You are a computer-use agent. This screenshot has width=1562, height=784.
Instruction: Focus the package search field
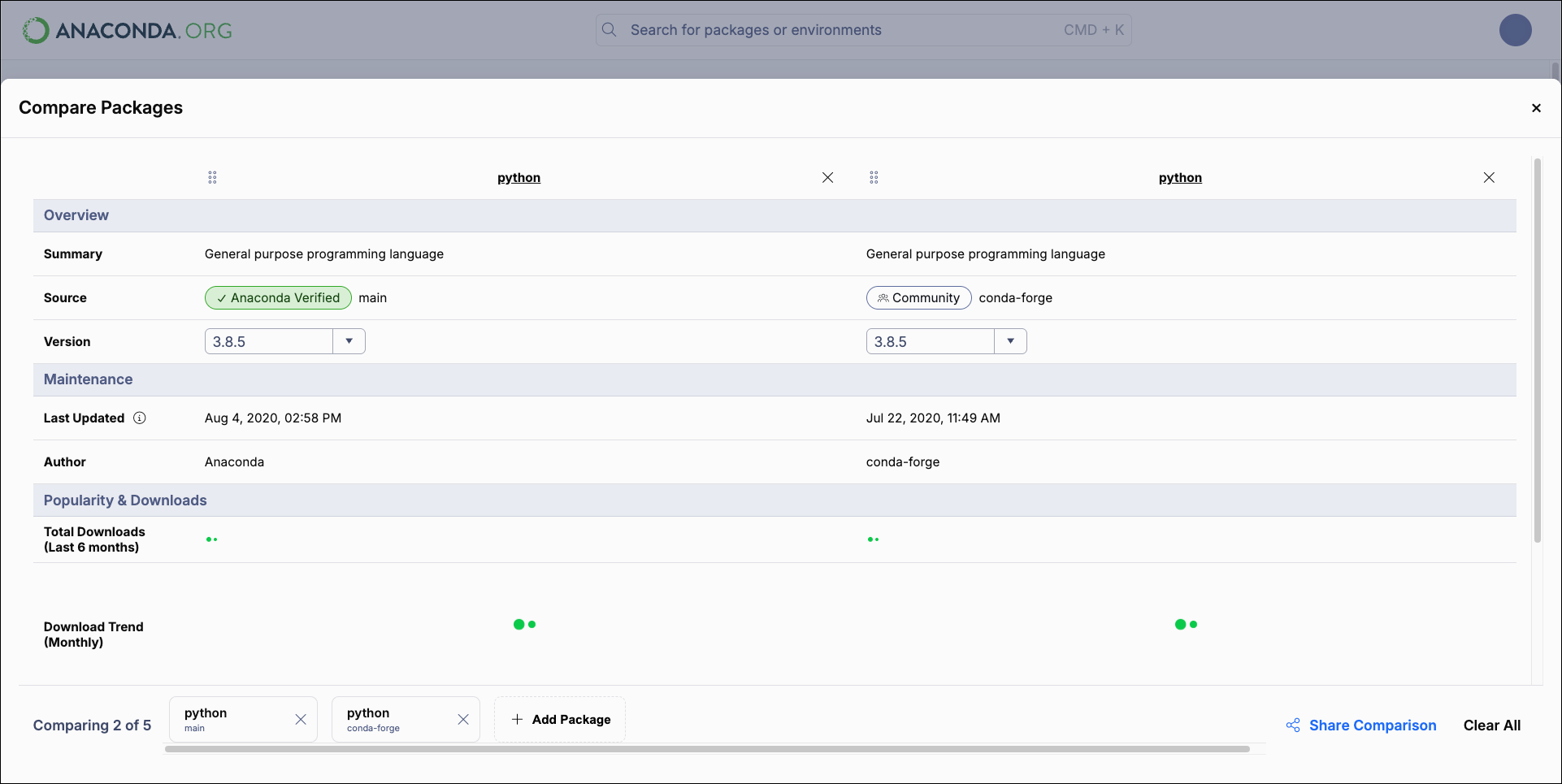click(864, 30)
